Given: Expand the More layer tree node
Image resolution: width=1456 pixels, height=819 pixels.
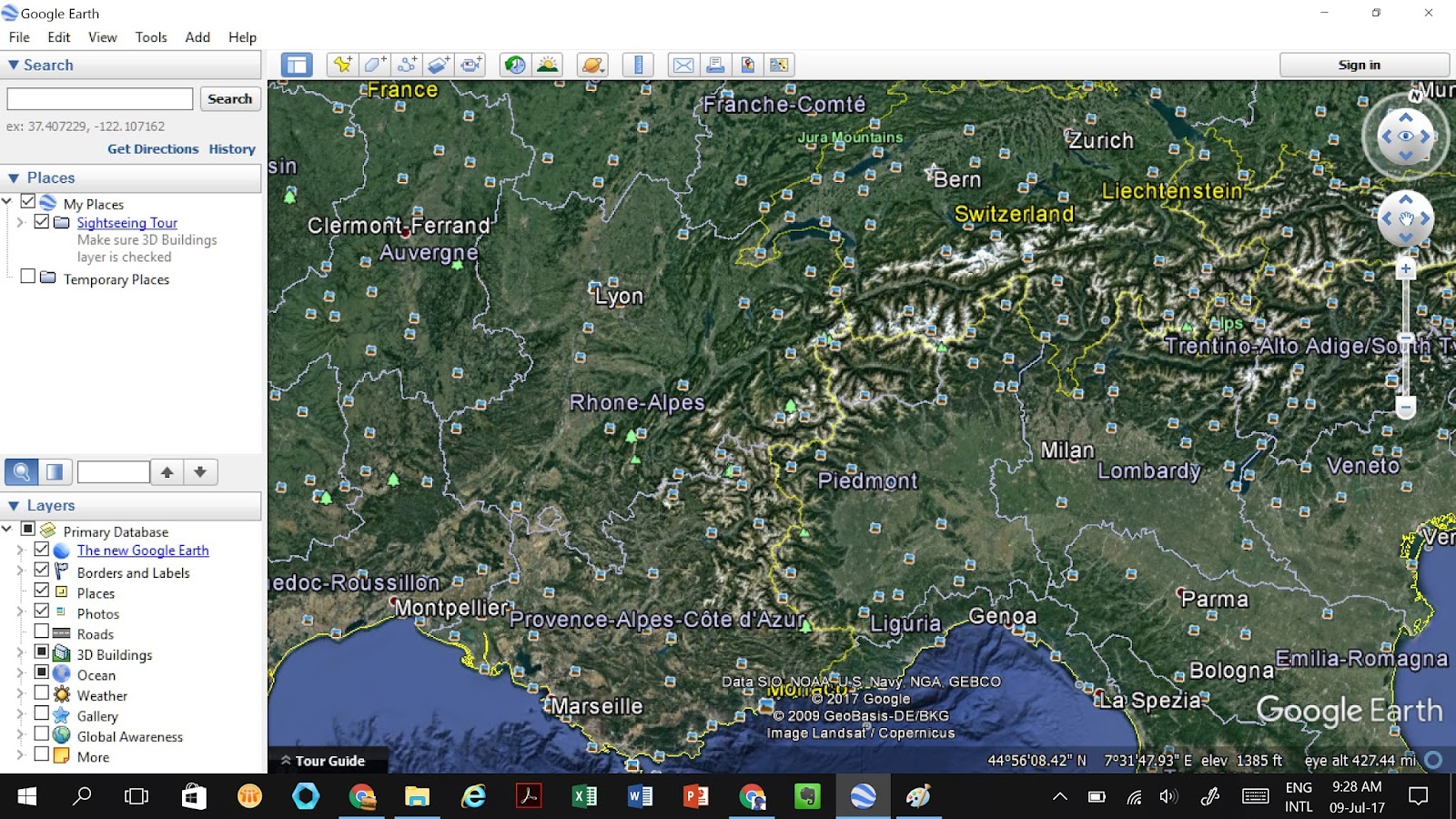Looking at the screenshot, I should [x=20, y=754].
